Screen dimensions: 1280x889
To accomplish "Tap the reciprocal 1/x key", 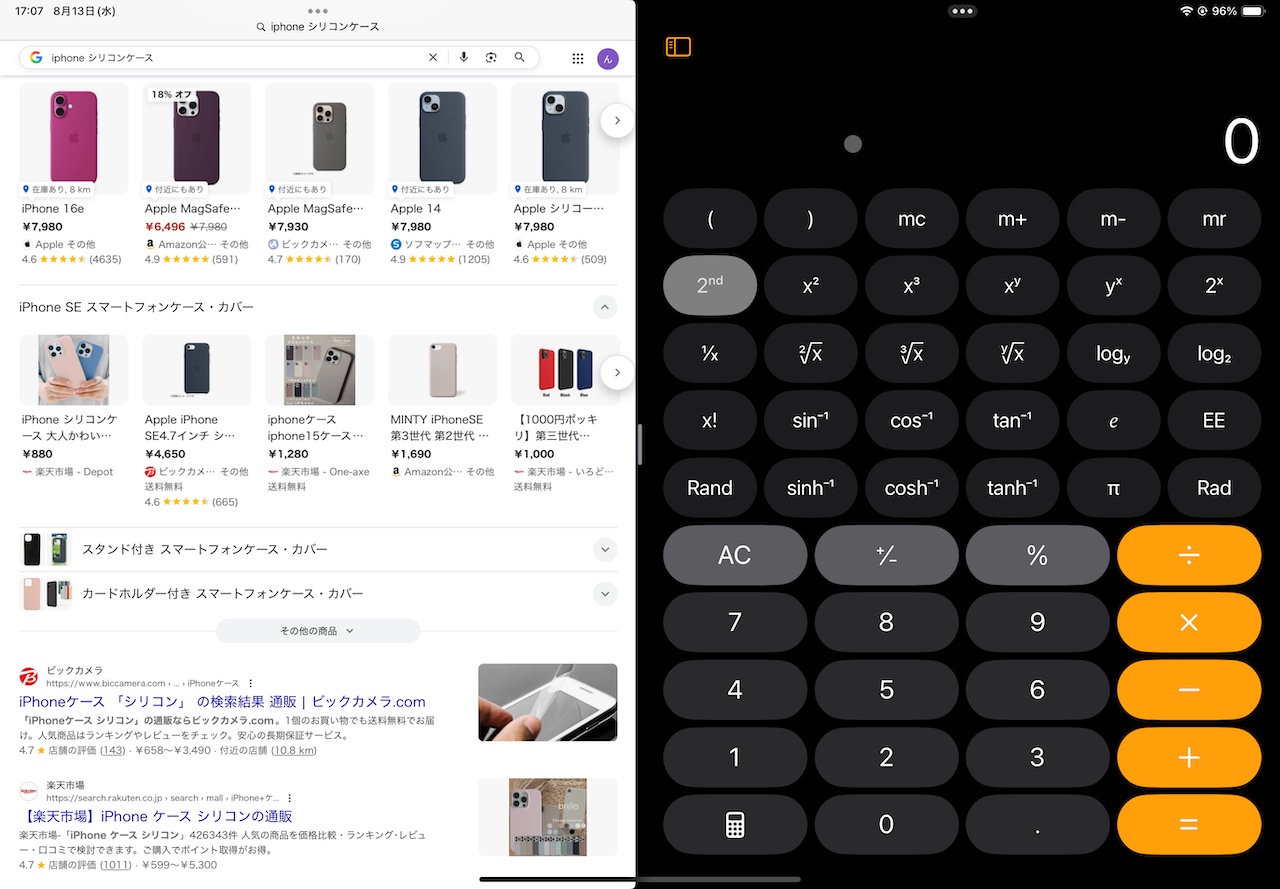I will pyautogui.click(x=710, y=353).
